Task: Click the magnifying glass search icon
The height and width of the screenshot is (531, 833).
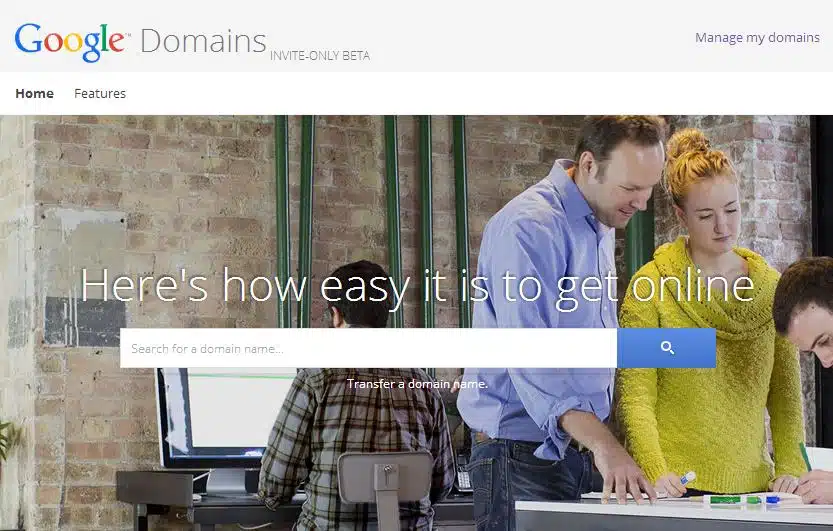Action: [x=667, y=348]
